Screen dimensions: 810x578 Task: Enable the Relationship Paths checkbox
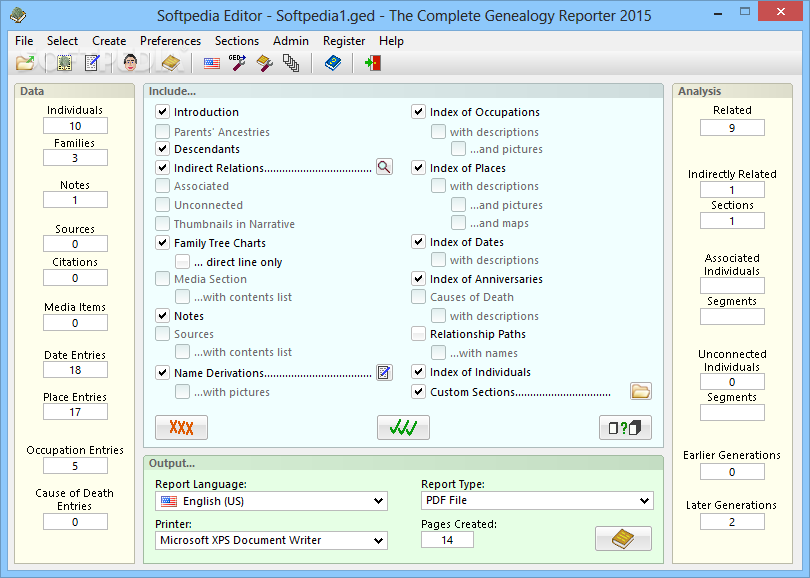418,334
